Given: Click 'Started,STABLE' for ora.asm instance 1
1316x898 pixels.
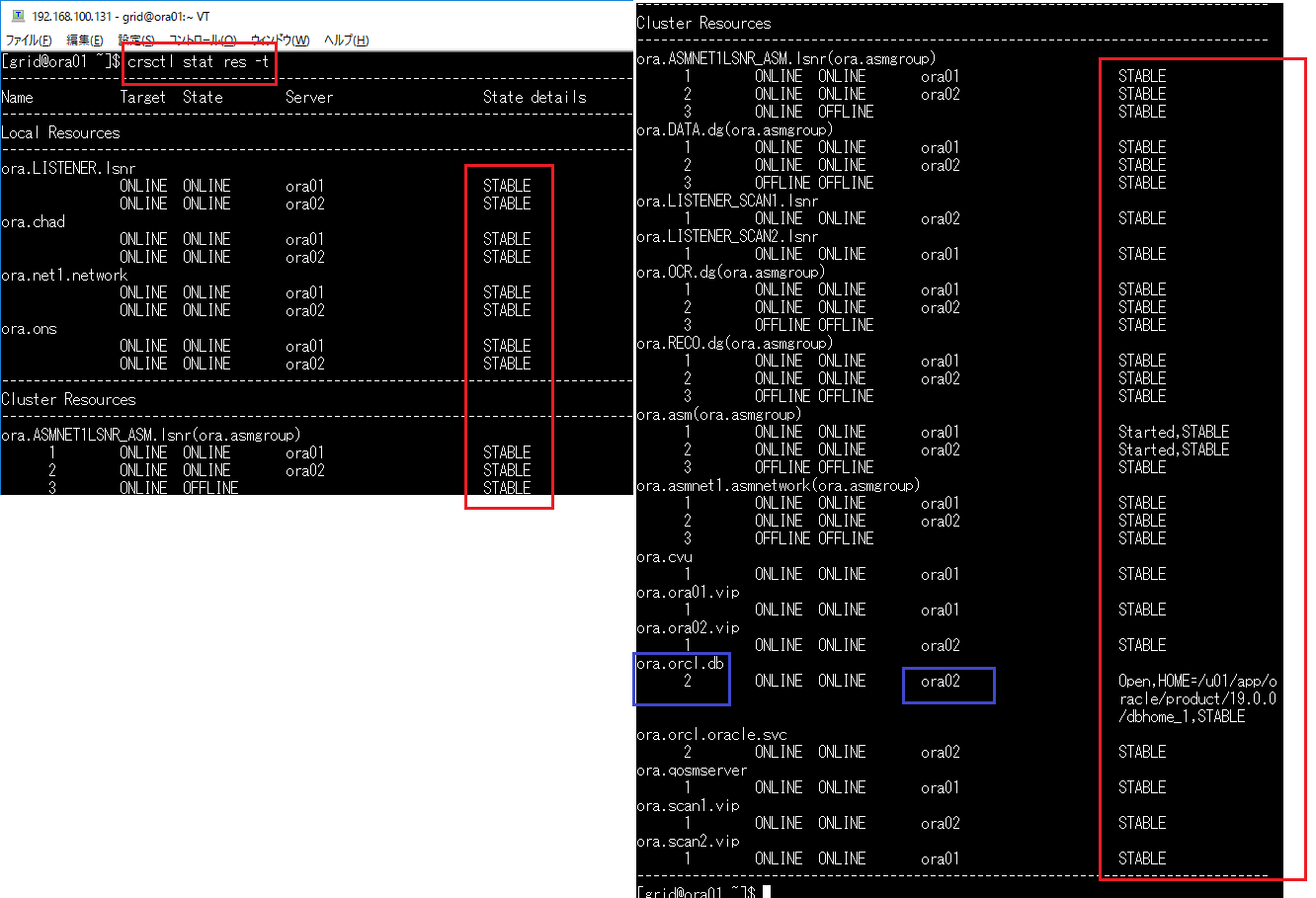Looking at the screenshot, I should (x=1174, y=431).
